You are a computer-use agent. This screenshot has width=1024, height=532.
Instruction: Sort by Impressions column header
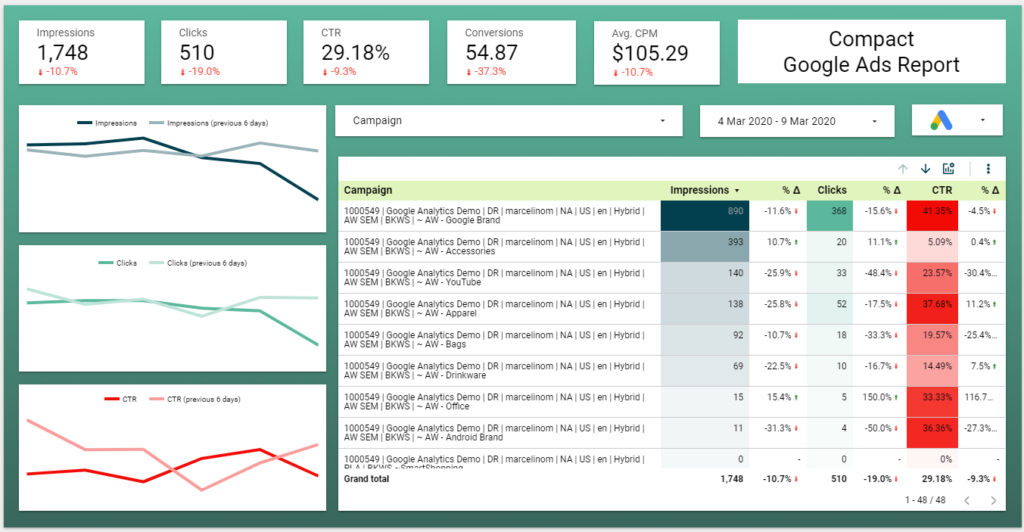point(704,190)
